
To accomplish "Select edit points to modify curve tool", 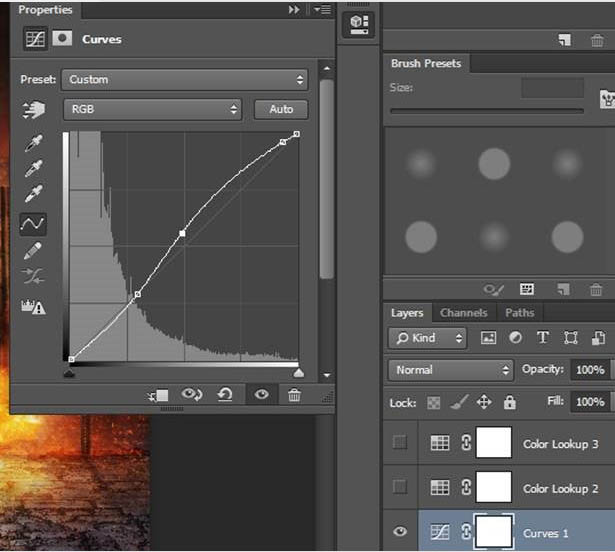I will [33, 224].
